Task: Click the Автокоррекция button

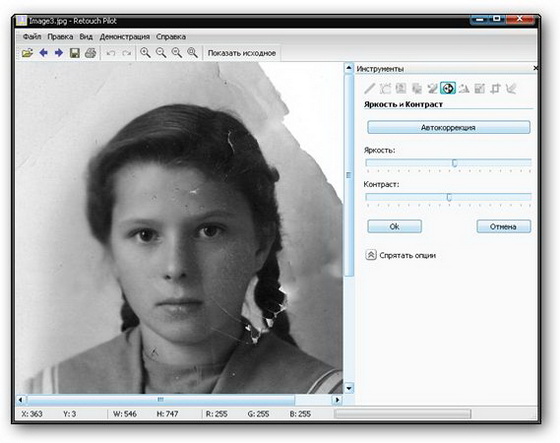Action: (449, 128)
